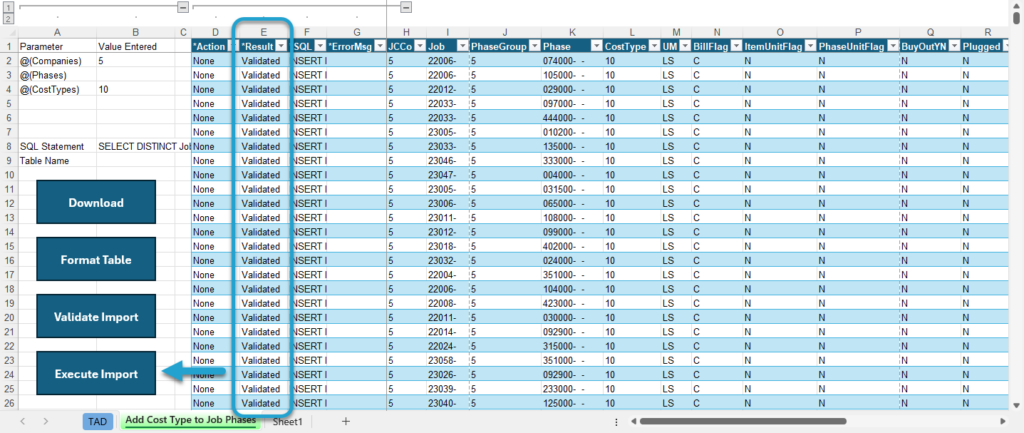Screen dimensions: 1024x433
Task: Click outline level 2 button
Action: click(8, 19)
